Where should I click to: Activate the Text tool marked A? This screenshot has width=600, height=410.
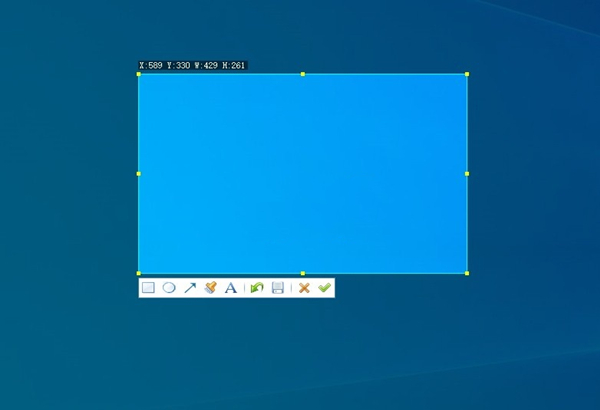coord(230,288)
